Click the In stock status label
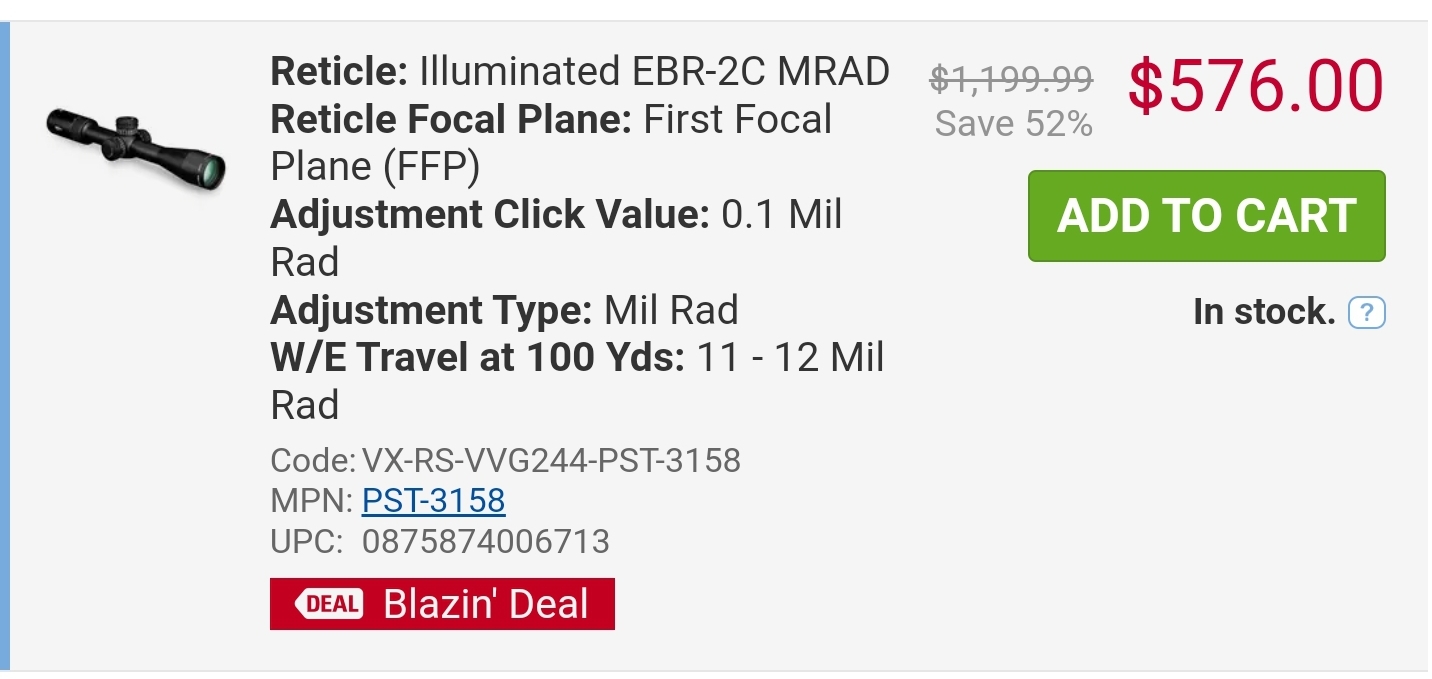Screen dimensions: 1432x679 tap(1264, 313)
